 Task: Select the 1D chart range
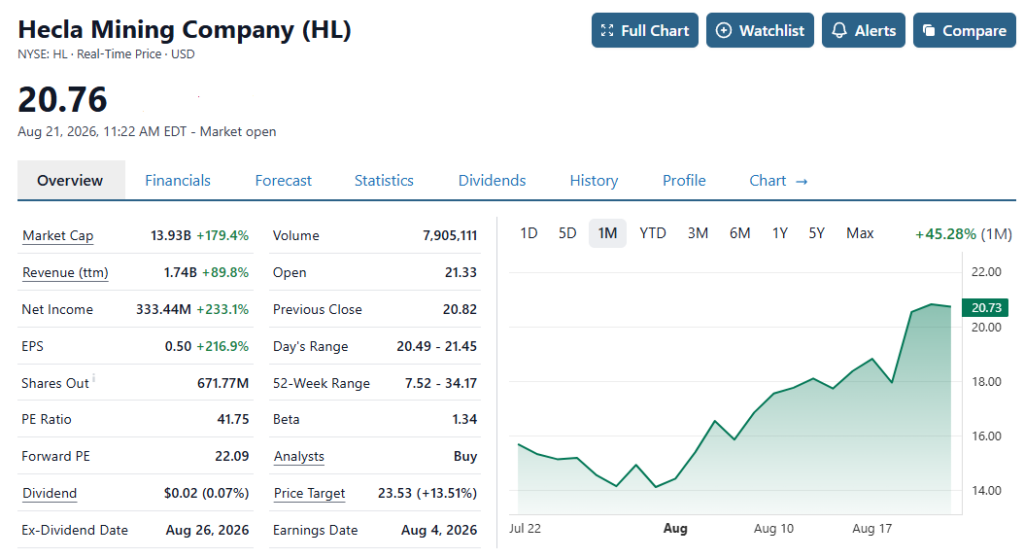click(529, 233)
